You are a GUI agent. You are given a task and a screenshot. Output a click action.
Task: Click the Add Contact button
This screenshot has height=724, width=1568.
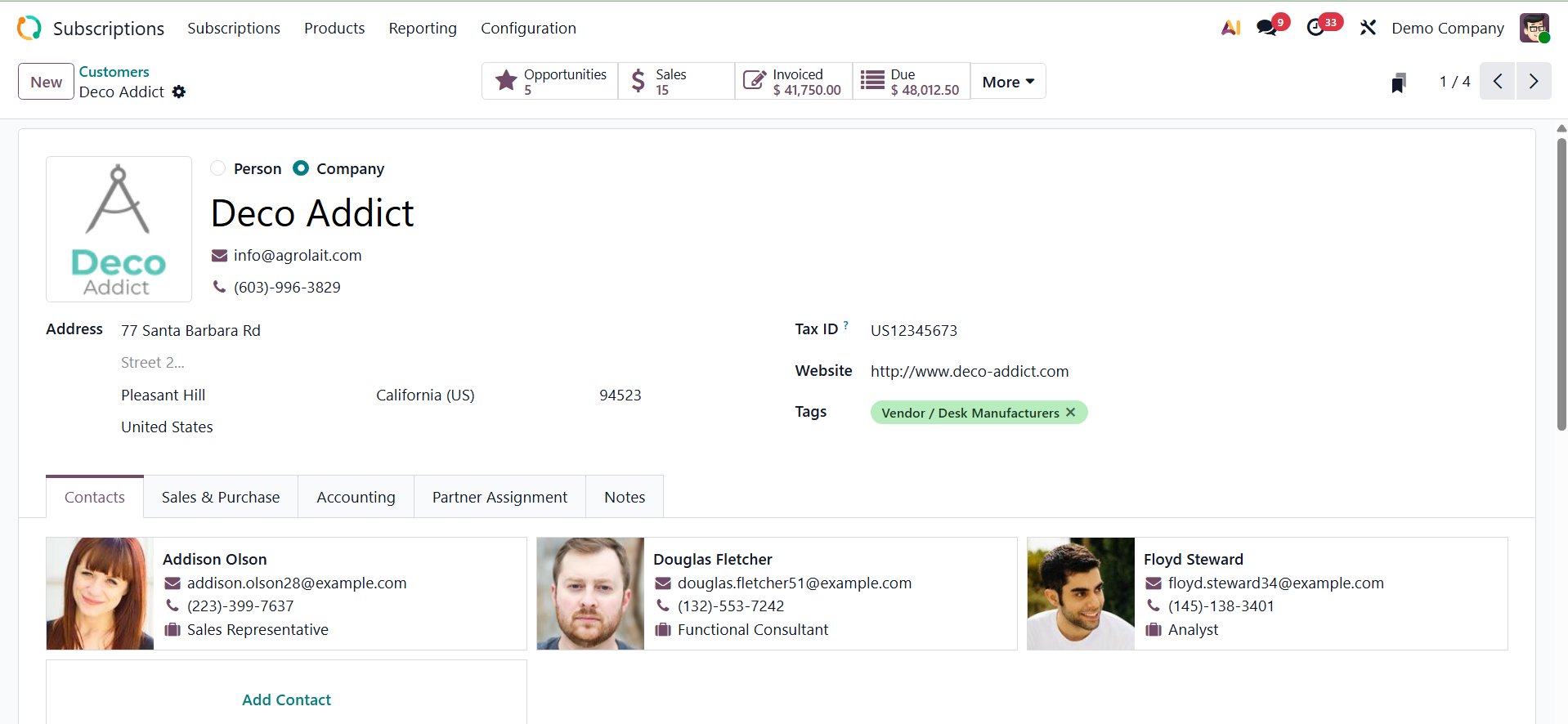coord(286,699)
